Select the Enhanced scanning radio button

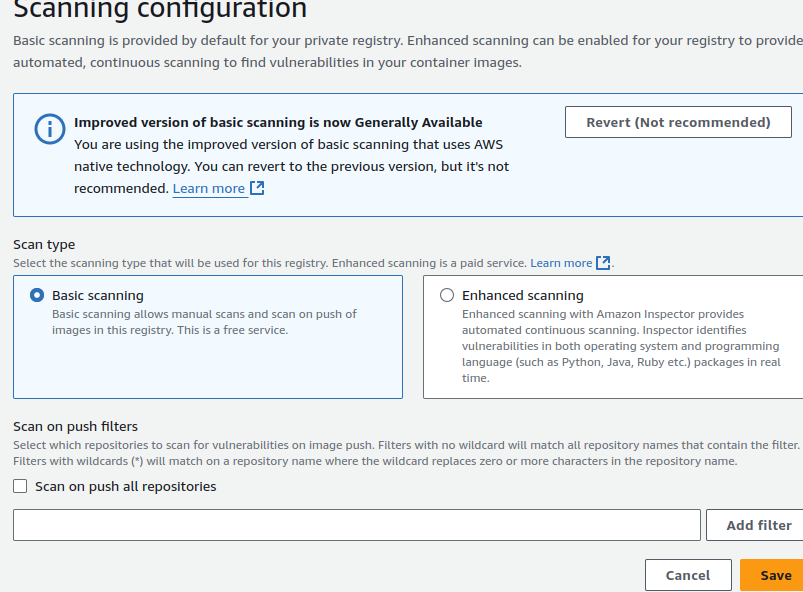coord(447,295)
